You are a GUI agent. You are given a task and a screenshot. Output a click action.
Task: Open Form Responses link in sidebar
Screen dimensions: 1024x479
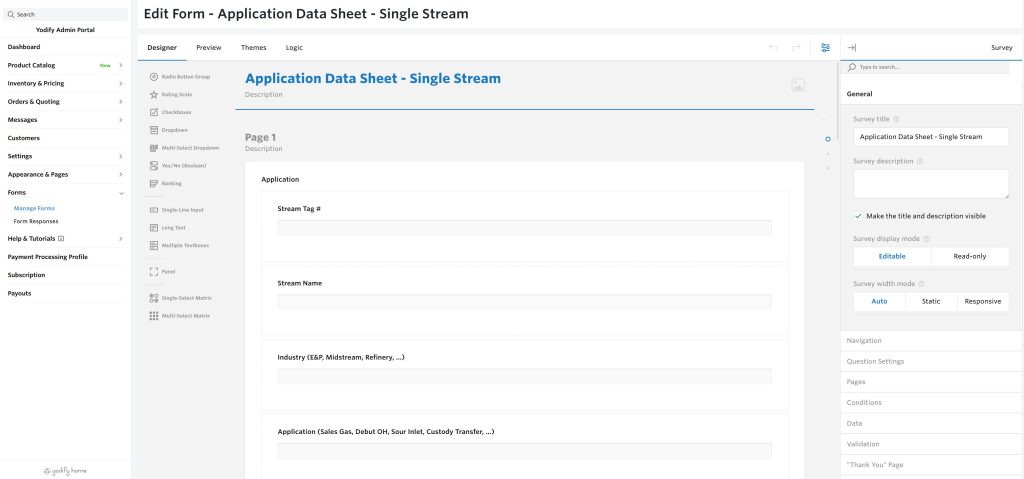36,221
